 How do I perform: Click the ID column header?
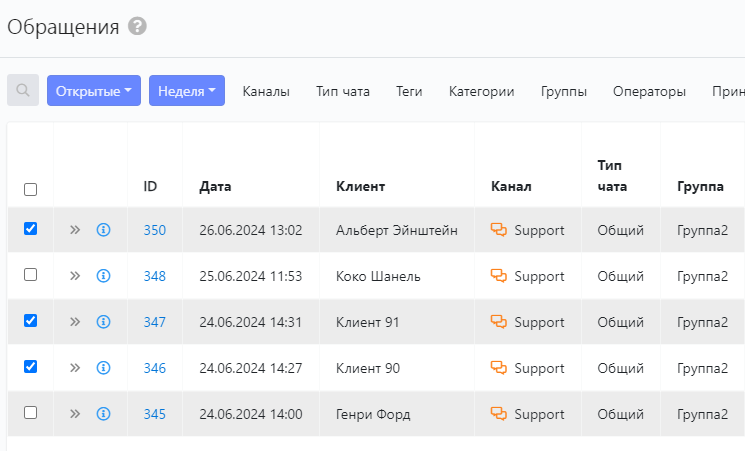(x=150, y=186)
